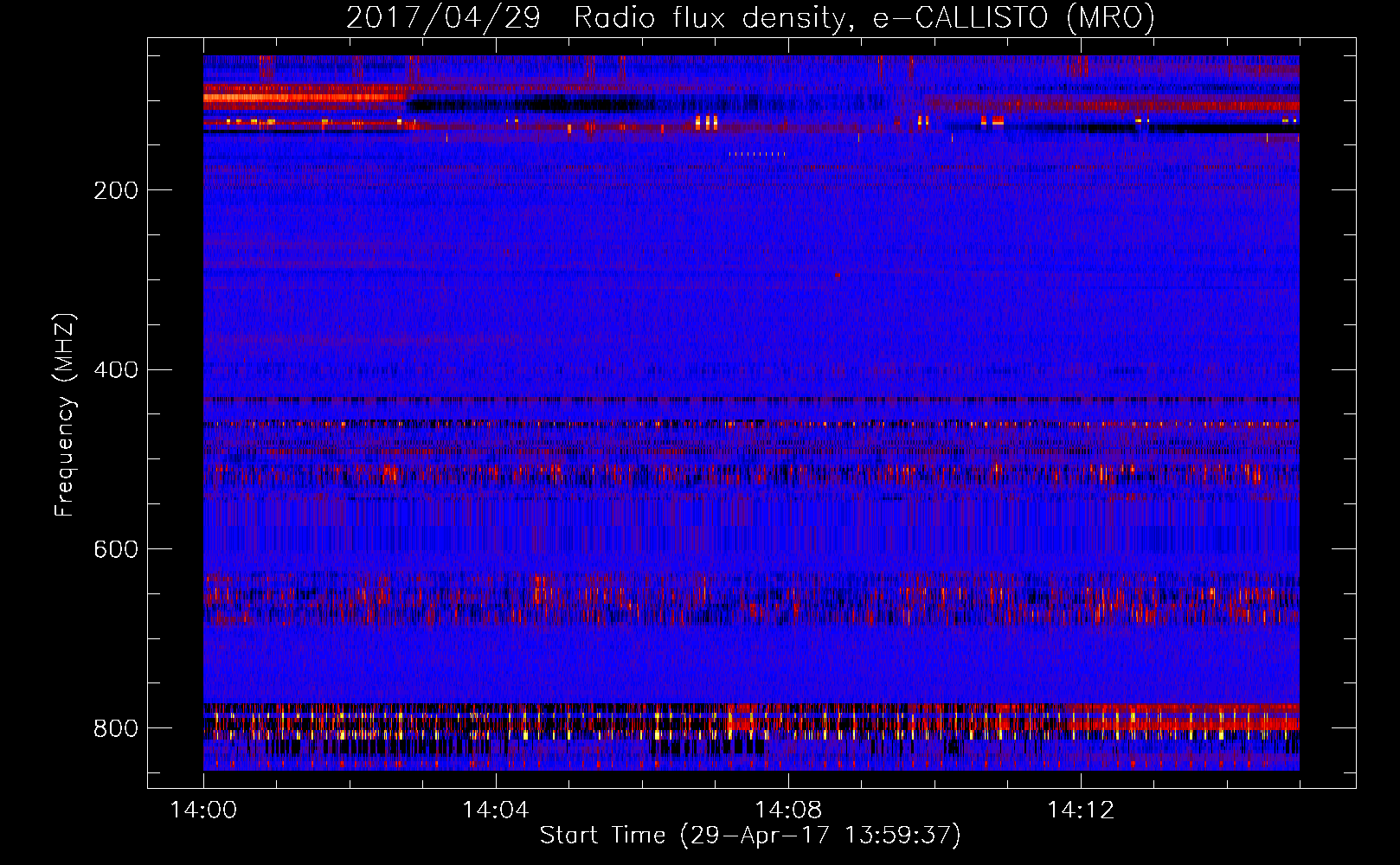Click the '14:00' time tick label
Viewport: 1400px width, 865px height.
click(x=203, y=810)
